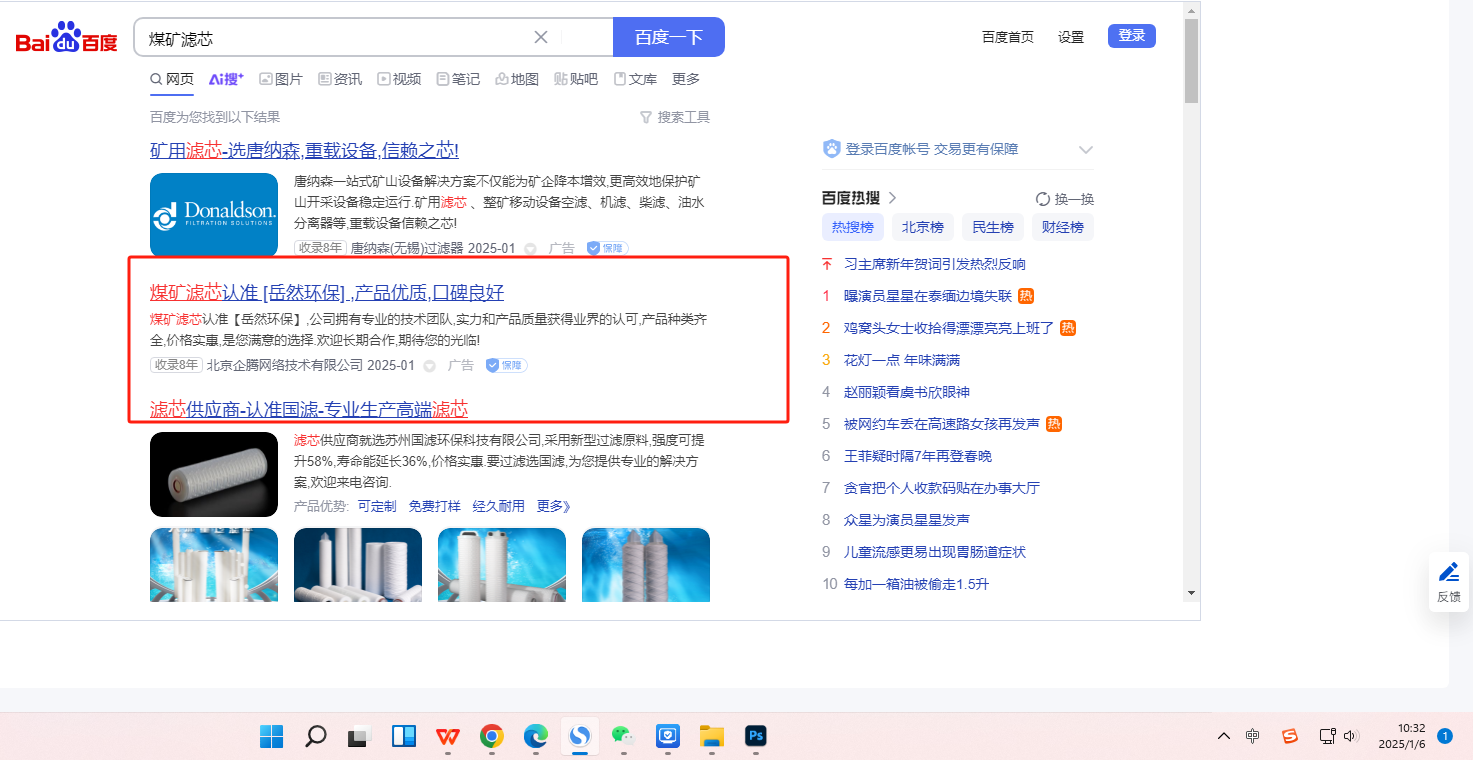
Task: Open the 搜索工具 filter
Action: click(x=675, y=117)
